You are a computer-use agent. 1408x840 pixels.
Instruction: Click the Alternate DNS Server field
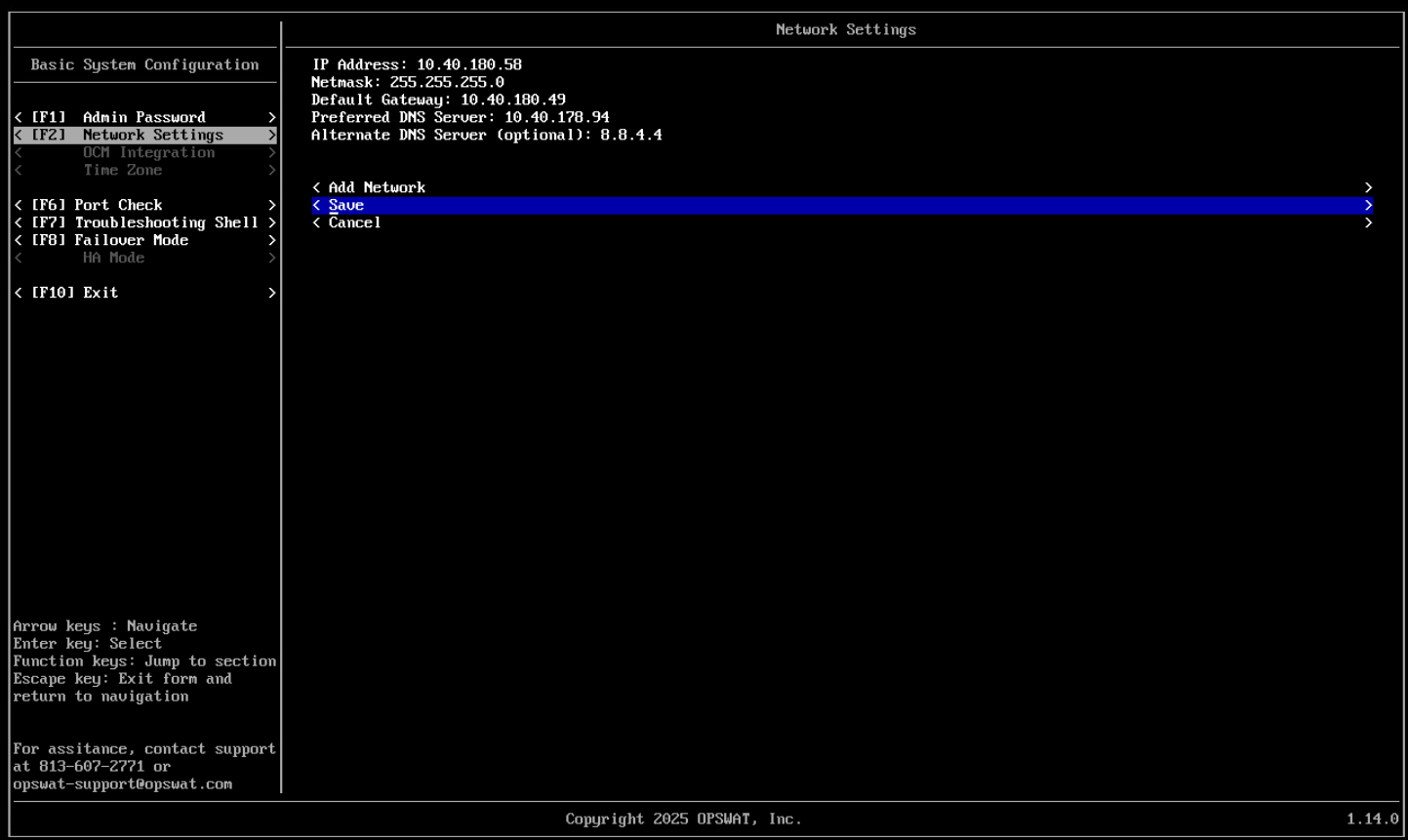point(630,135)
